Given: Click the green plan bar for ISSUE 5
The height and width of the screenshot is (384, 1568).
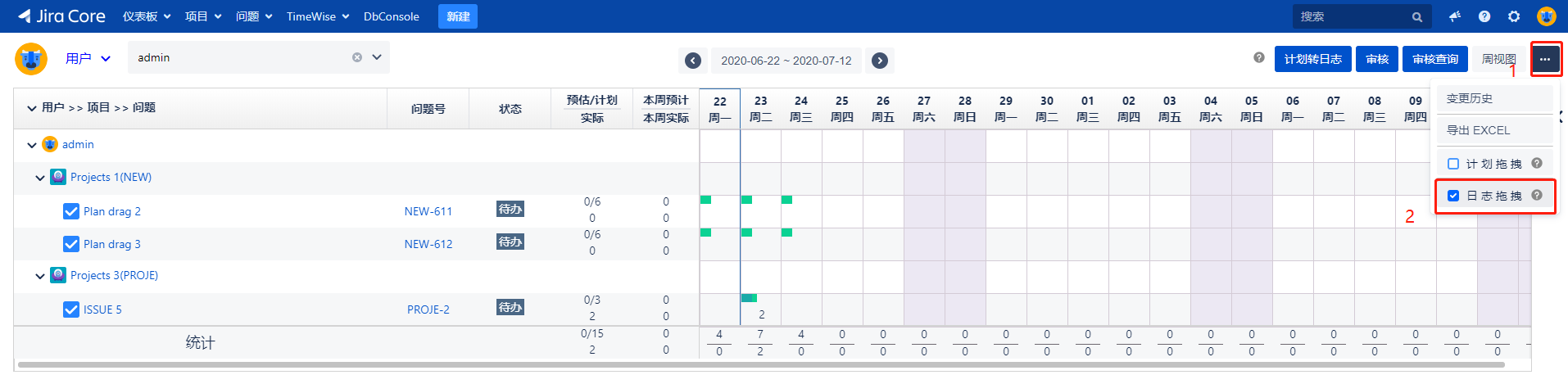Looking at the screenshot, I should [749, 298].
